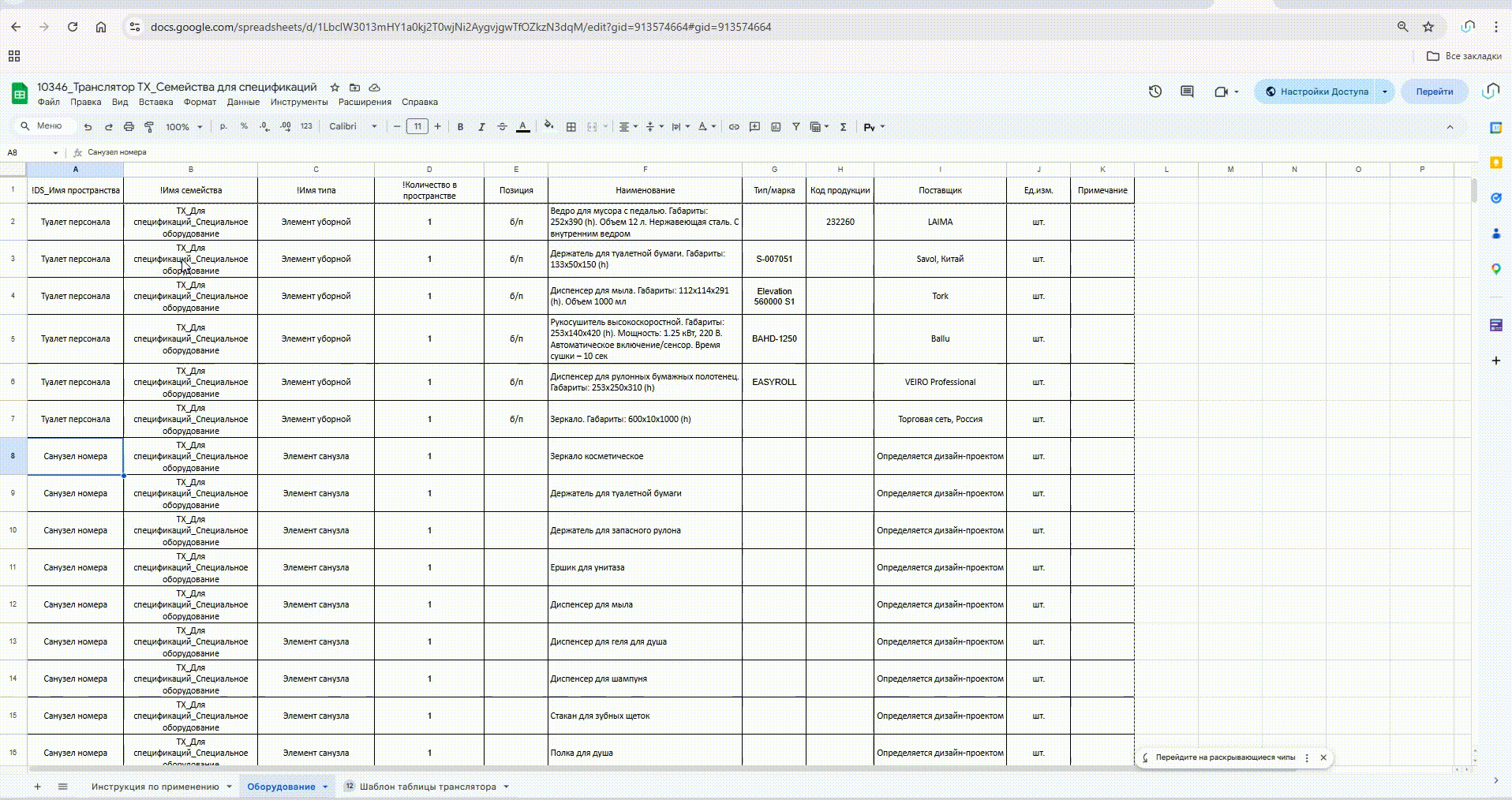1512x800 pixels.
Task: Open the version history clock icon
Action: [1155, 92]
